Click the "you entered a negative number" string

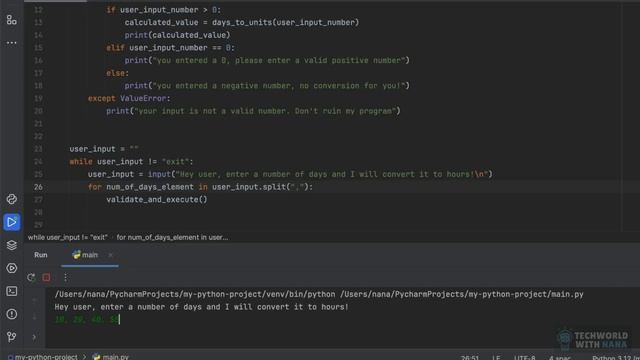pyautogui.click(x=278, y=86)
